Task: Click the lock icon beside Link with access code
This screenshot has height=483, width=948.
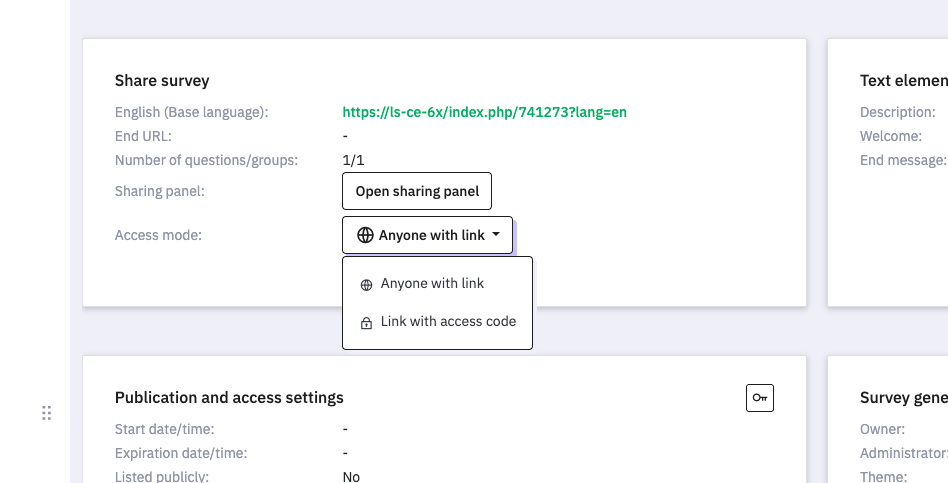Action: 365,323
